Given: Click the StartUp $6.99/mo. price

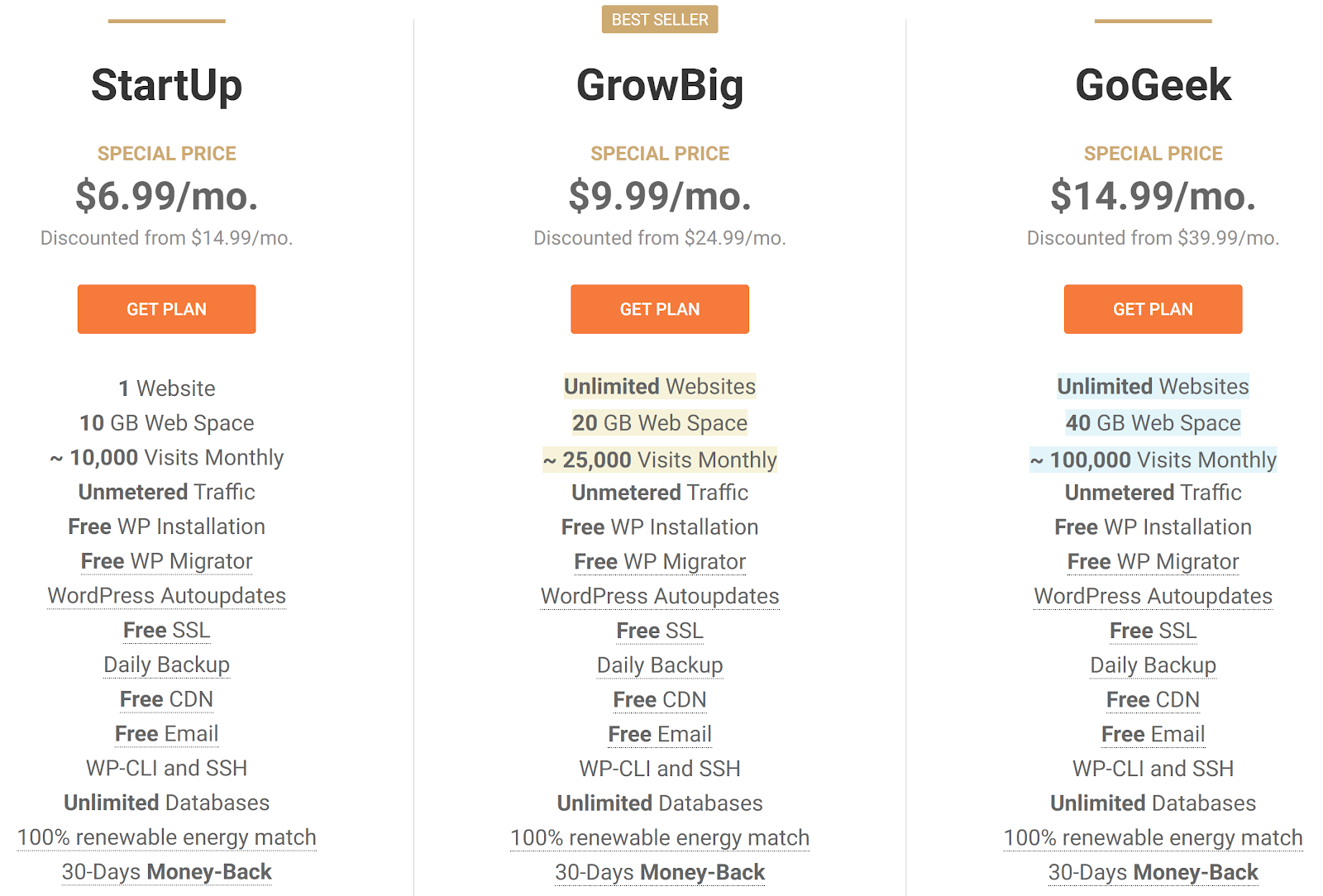Looking at the screenshot, I should click(166, 197).
